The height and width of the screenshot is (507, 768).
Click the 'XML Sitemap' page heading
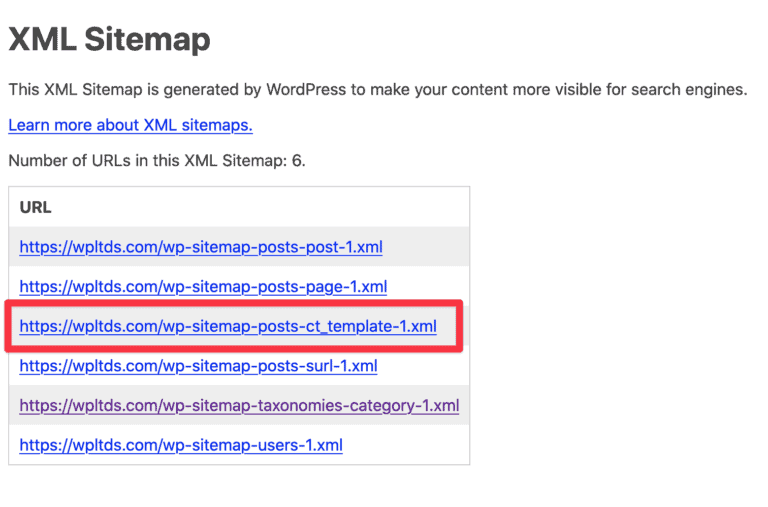click(x=109, y=40)
